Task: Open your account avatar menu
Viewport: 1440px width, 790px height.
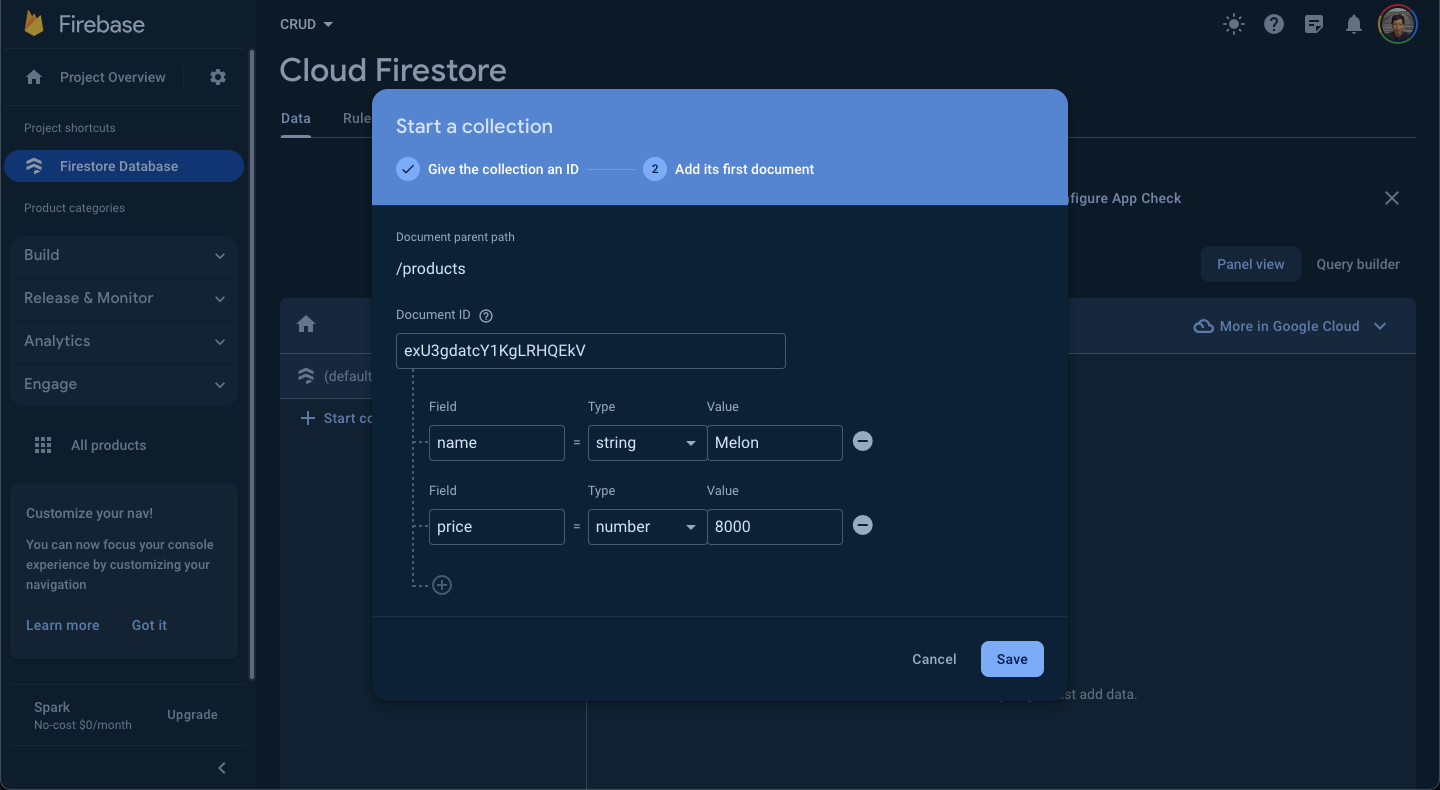Action: click(x=1397, y=23)
